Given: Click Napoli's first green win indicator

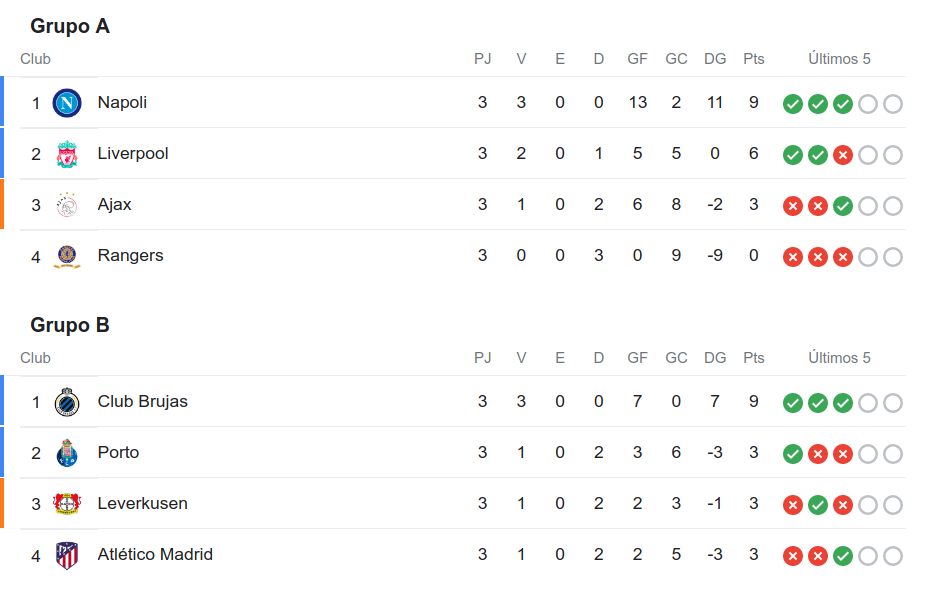Looking at the screenshot, I should [x=793, y=104].
